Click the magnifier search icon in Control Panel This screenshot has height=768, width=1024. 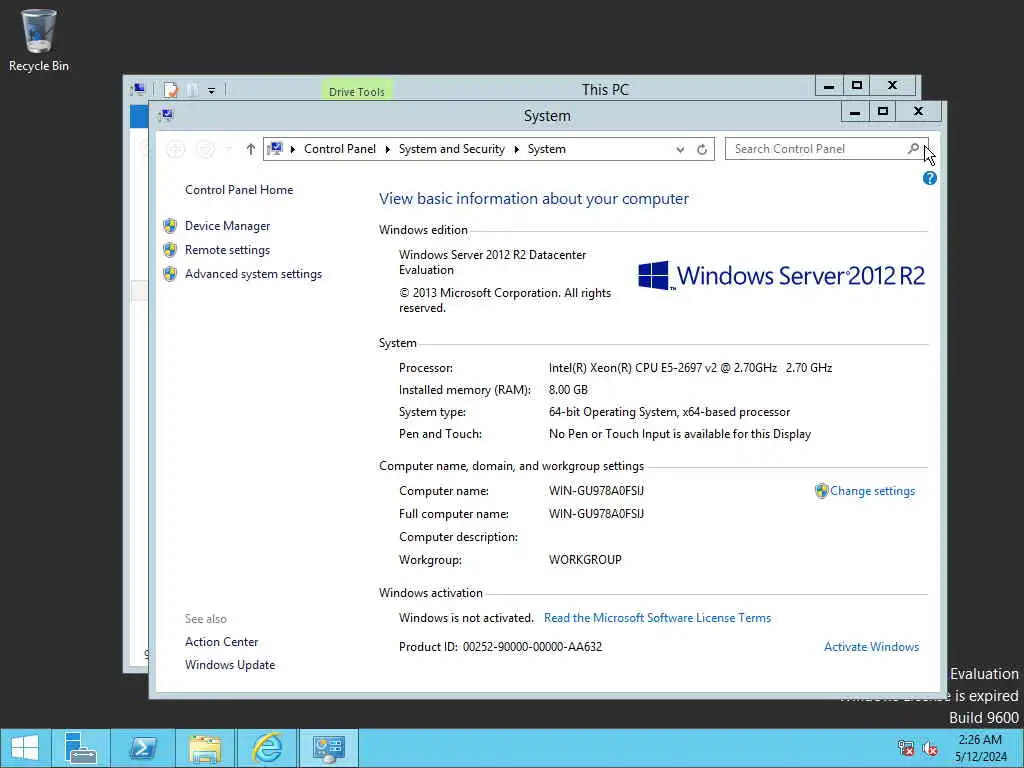[914, 149]
